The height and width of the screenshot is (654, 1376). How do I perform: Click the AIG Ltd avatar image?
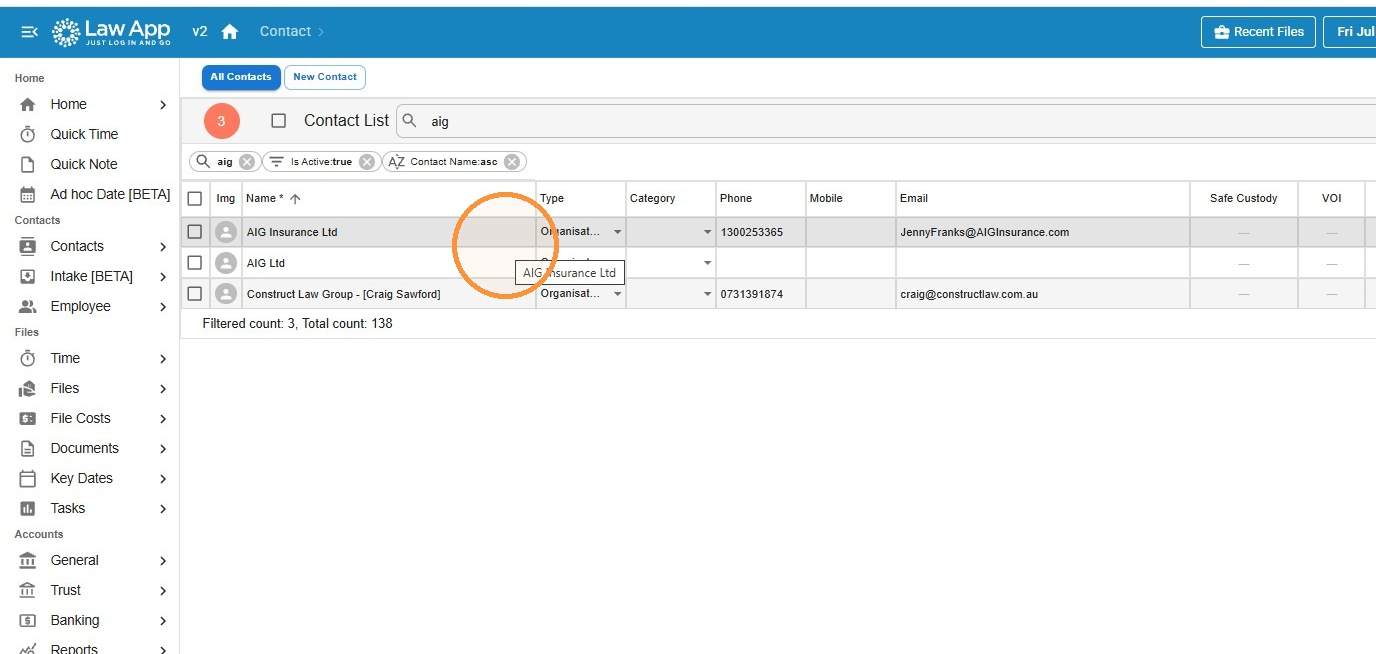[226, 263]
